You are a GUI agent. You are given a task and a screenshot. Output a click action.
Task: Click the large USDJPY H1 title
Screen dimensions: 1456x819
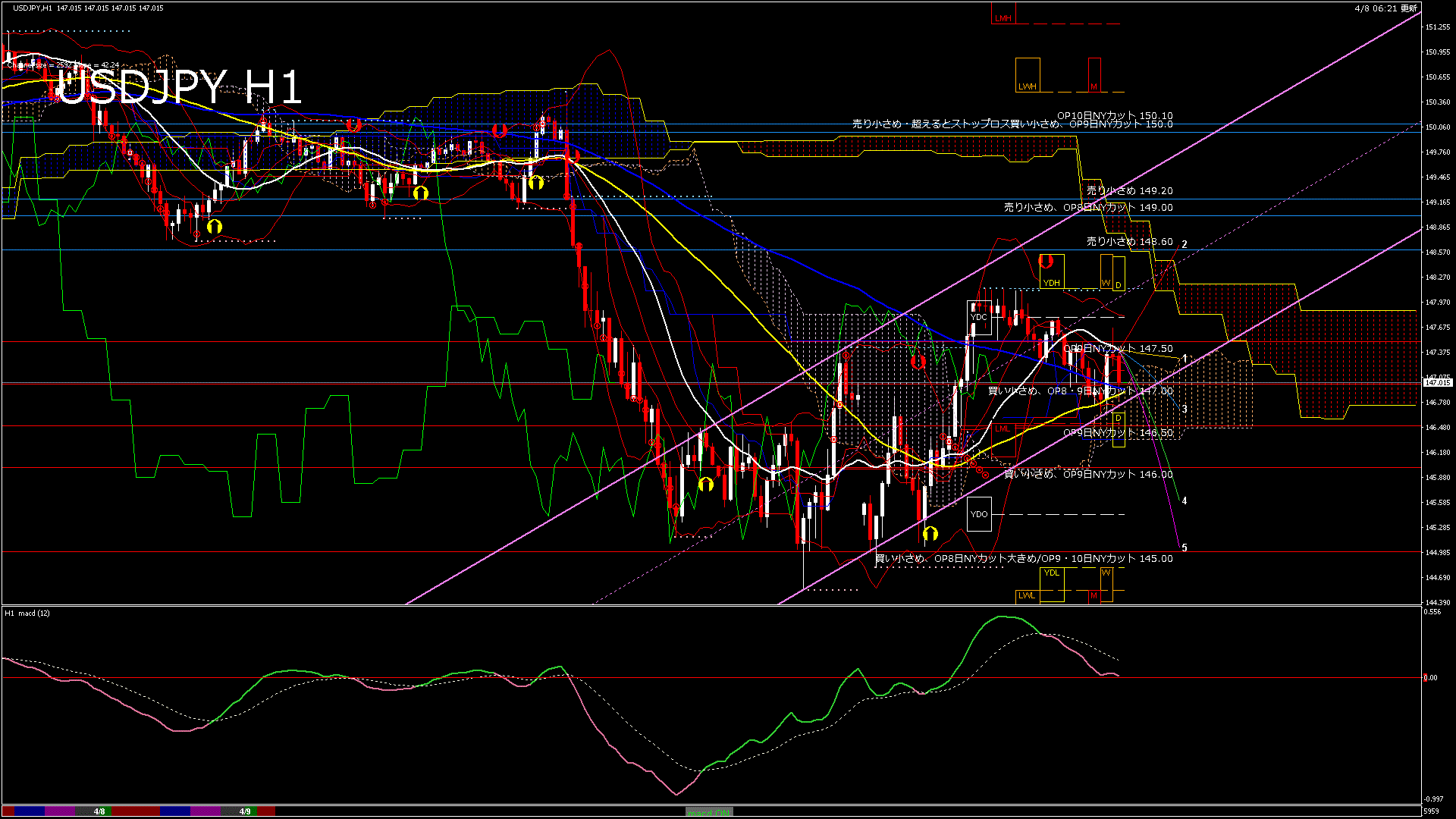179,87
